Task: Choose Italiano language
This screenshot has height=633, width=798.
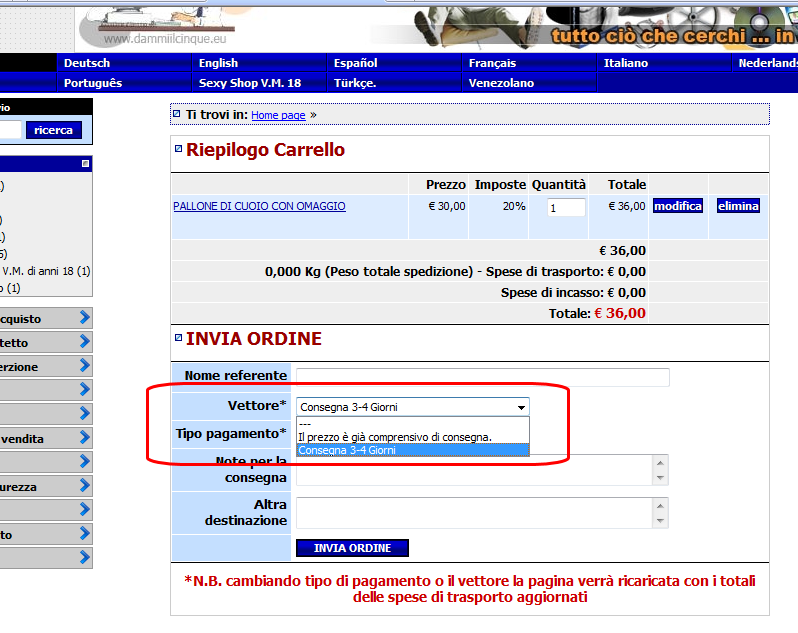Action: [625, 63]
